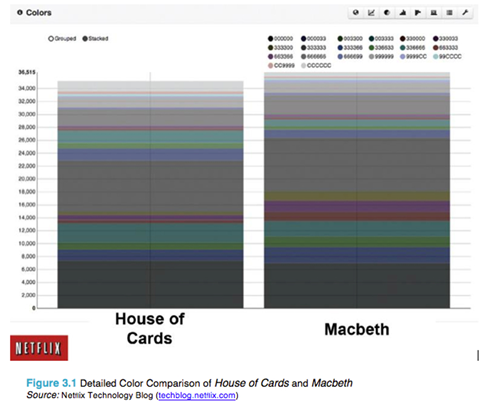This screenshot has width=480, height=407.
Task: Toggle the 330033 legend series
Action: coord(446,39)
